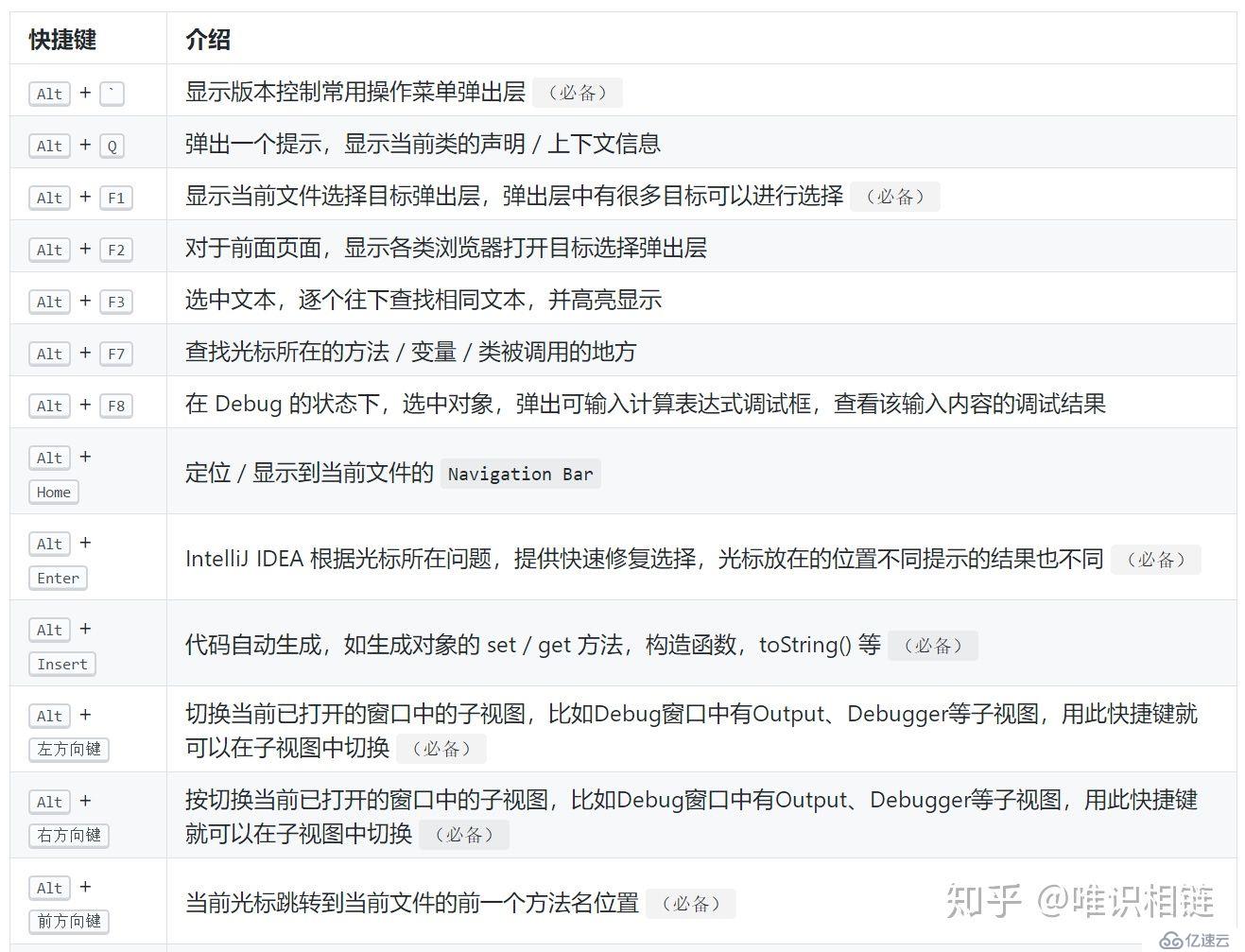Click the （必备） tag in the first row

click(x=578, y=93)
